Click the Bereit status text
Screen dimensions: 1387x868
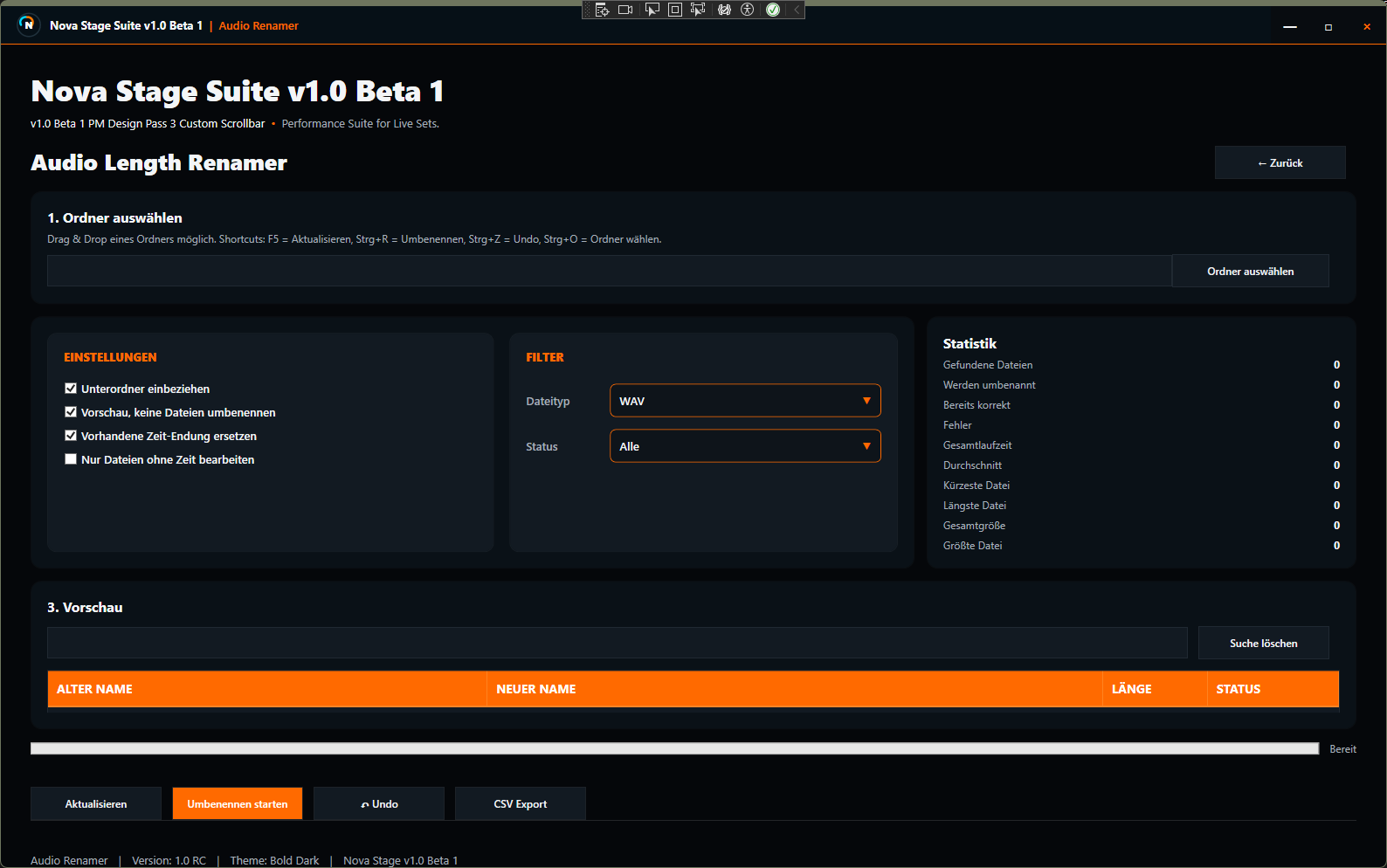(1343, 749)
